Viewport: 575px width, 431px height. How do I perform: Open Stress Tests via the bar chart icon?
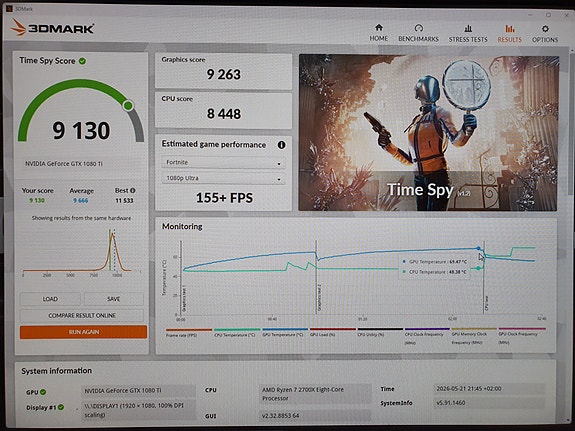[x=468, y=28]
